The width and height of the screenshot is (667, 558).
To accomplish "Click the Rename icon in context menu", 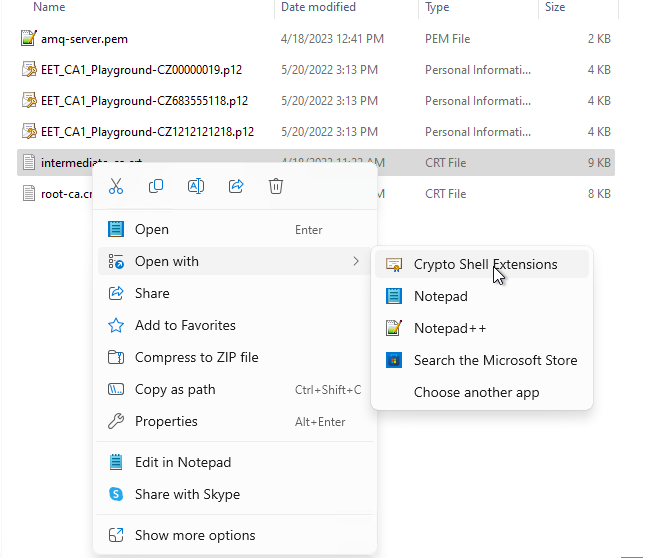I will (196, 186).
